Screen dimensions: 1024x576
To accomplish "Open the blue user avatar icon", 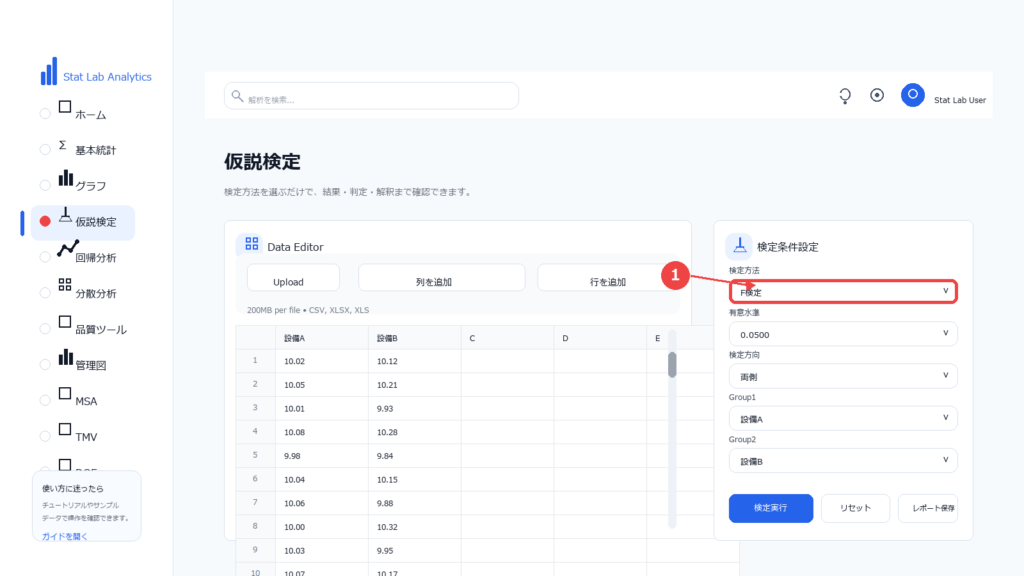I will coord(912,95).
